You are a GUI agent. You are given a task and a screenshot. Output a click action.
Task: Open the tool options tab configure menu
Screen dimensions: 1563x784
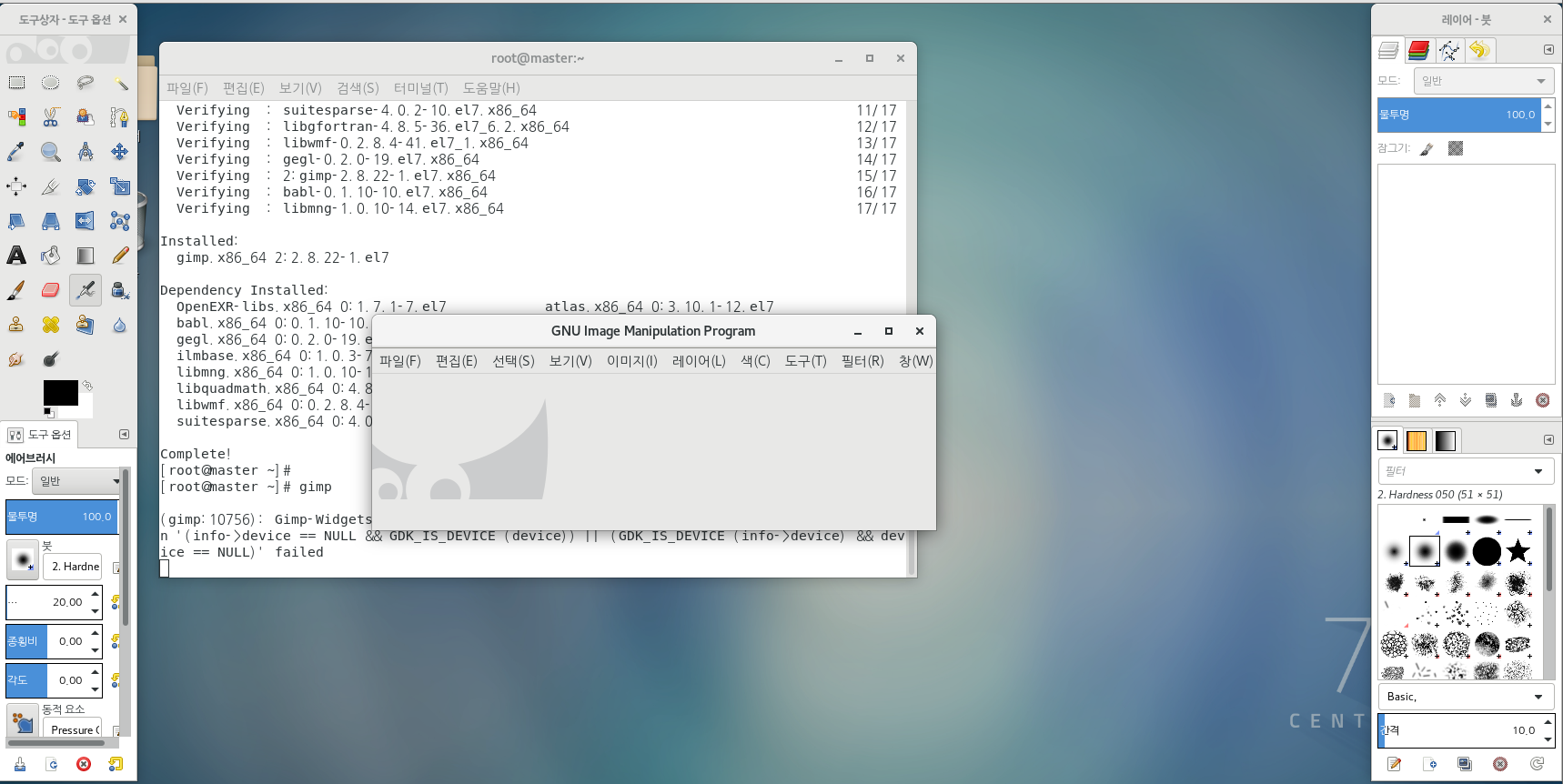click(125, 435)
